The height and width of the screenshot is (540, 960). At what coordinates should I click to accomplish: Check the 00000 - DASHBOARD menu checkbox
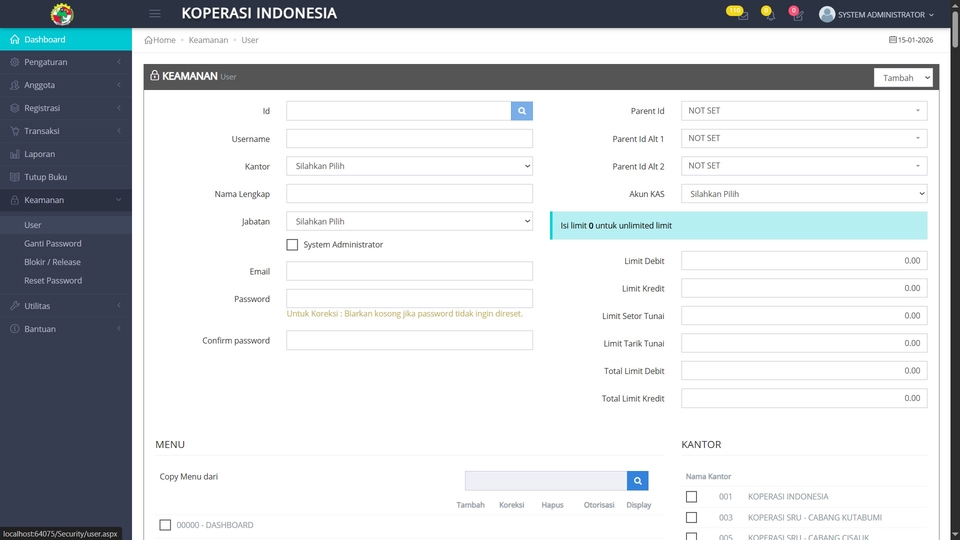tap(166, 525)
